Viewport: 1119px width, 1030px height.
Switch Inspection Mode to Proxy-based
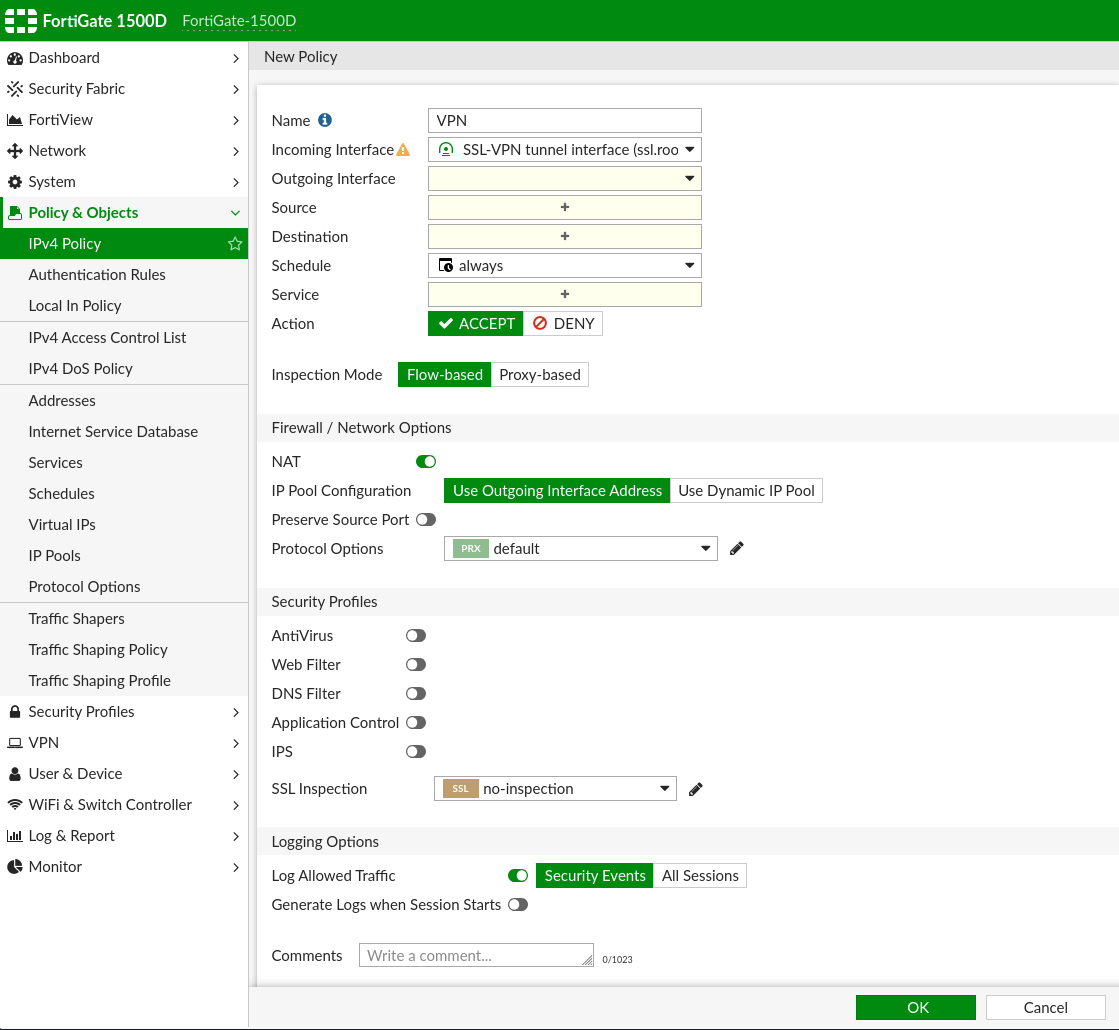[x=540, y=375]
